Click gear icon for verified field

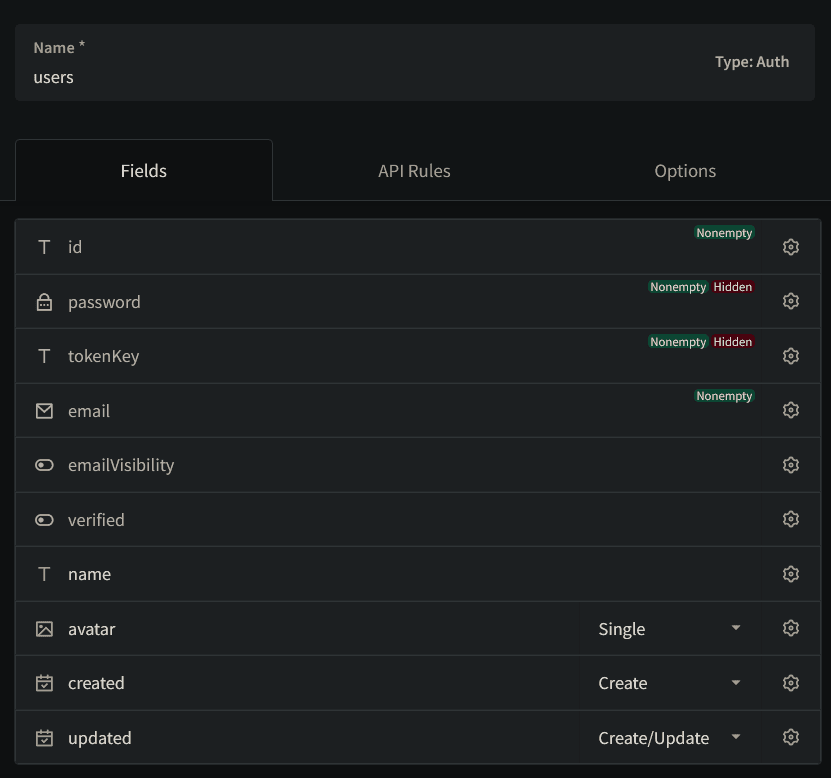790,519
